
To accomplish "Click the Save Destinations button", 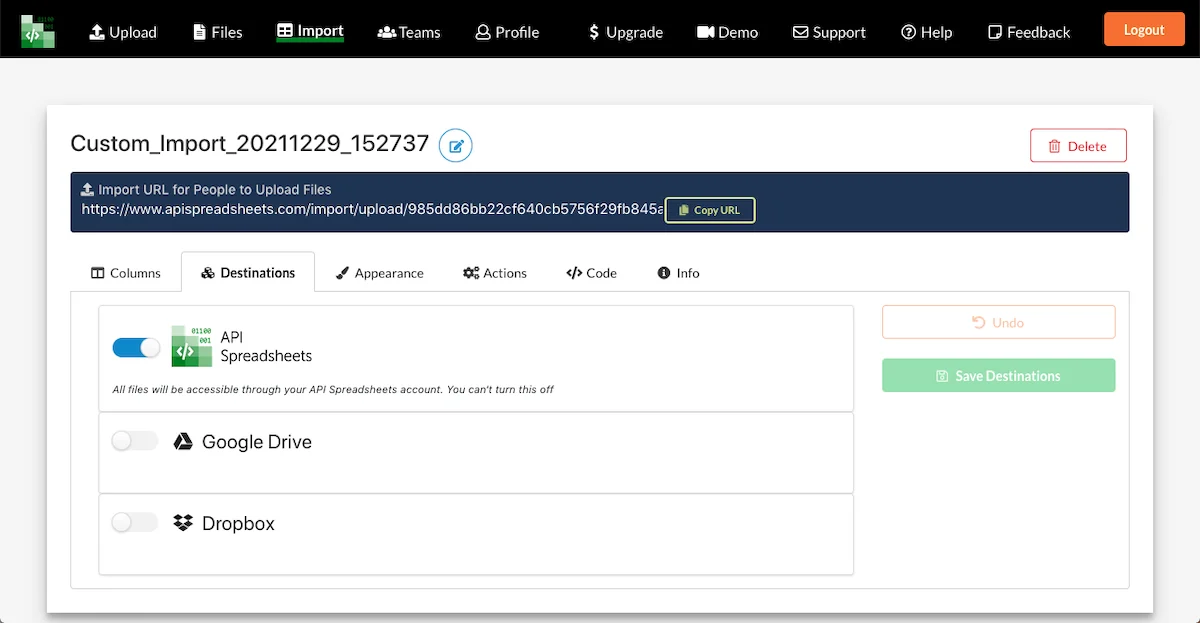I will pyautogui.click(x=998, y=375).
